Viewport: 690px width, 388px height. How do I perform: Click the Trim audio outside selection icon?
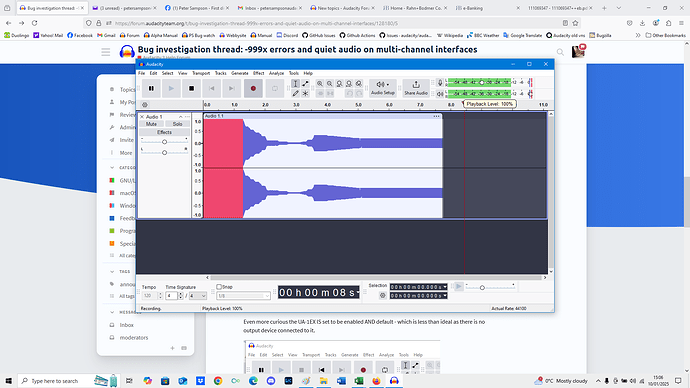coord(320,93)
